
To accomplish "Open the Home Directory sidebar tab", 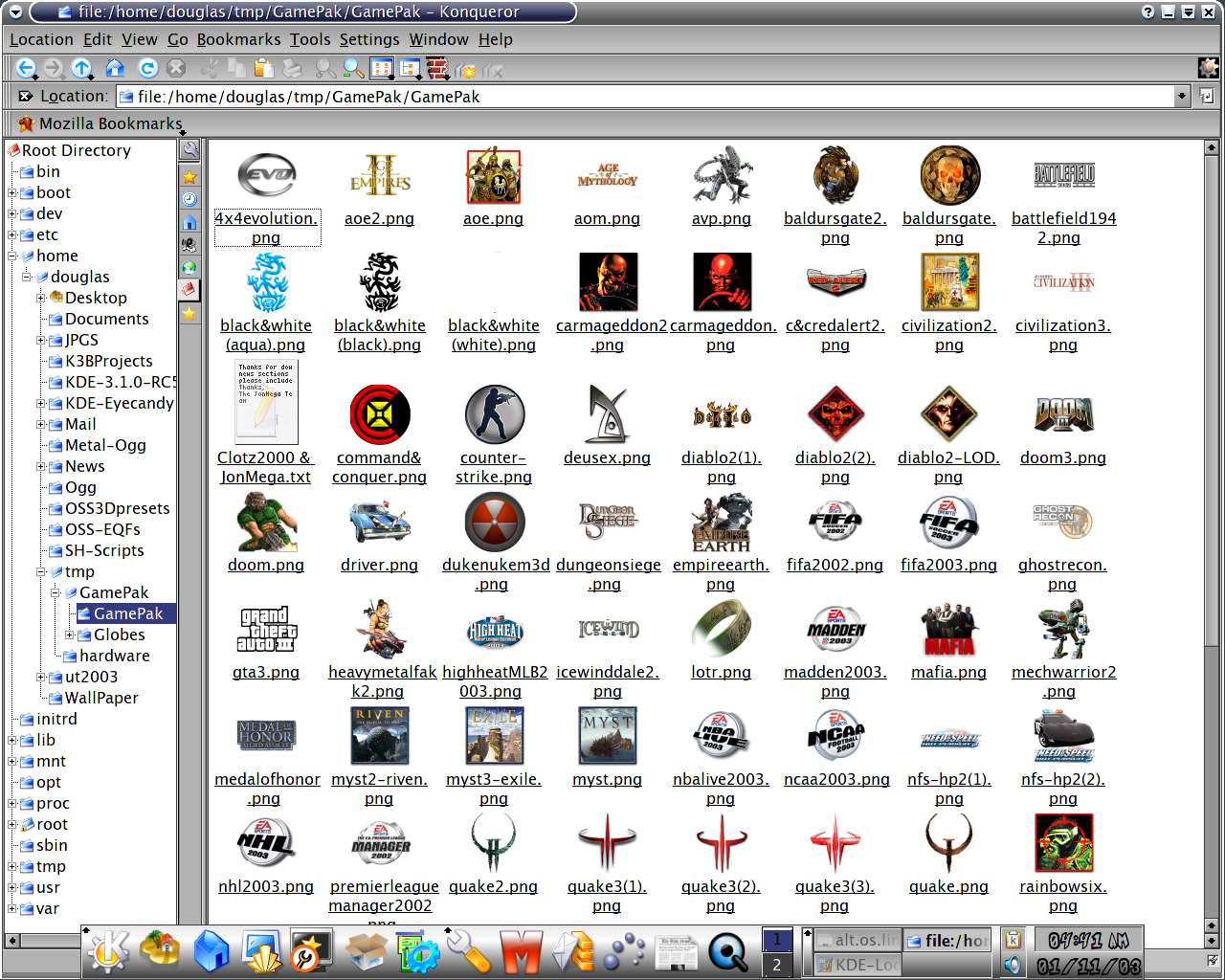I will pos(189,222).
